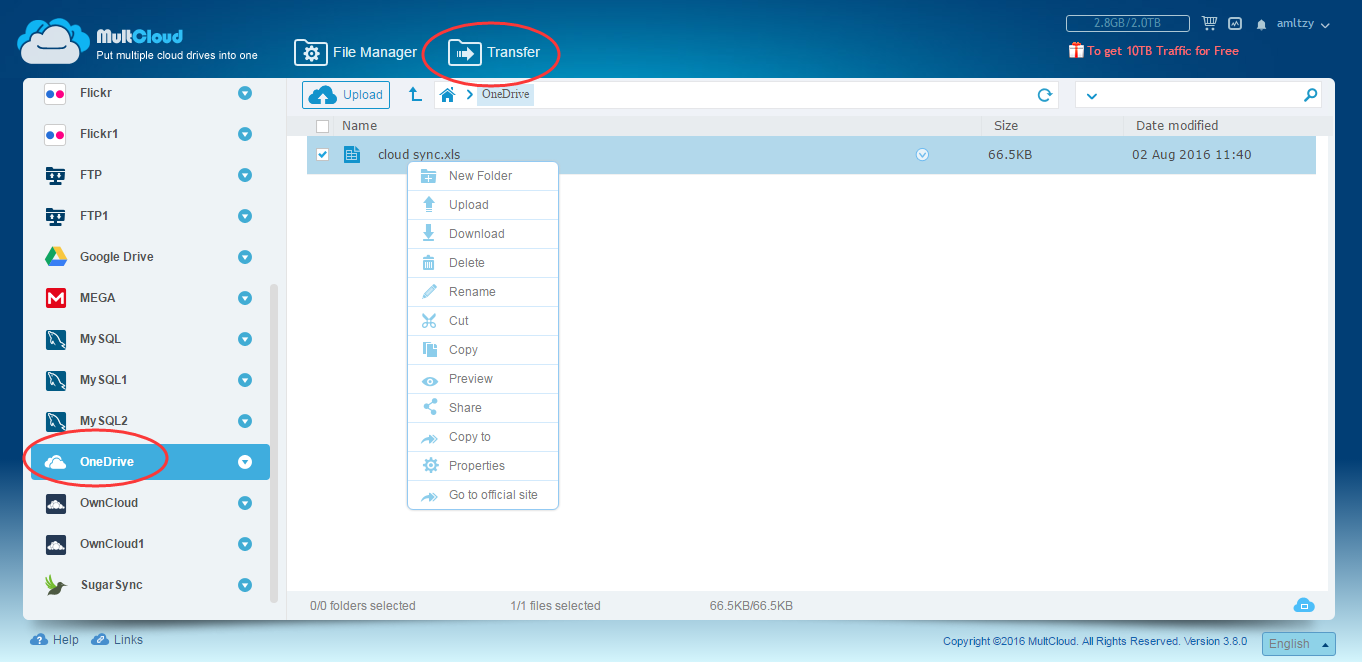This screenshot has width=1362, height=662.
Task: Click the traffic monitor icon near cart
Action: 1235,23
